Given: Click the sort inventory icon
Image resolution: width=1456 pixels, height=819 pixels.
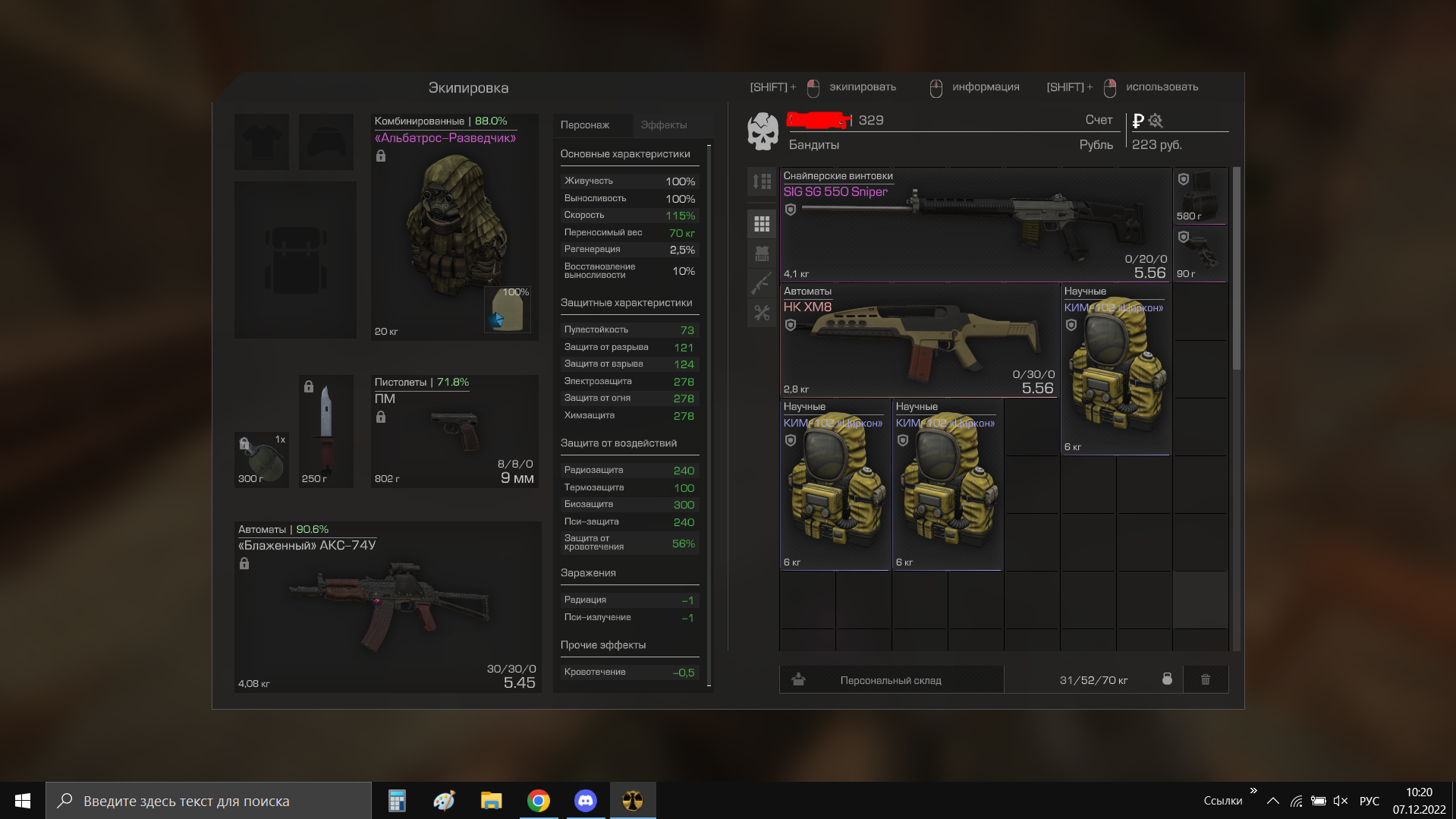Looking at the screenshot, I should (x=762, y=181).
